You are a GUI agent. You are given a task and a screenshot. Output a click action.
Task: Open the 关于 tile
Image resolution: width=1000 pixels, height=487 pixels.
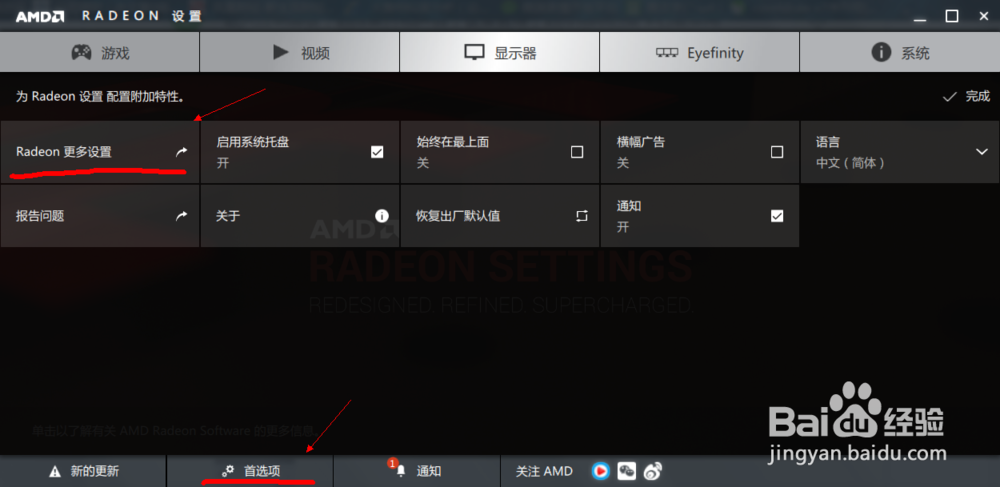[x=300, y=216]
